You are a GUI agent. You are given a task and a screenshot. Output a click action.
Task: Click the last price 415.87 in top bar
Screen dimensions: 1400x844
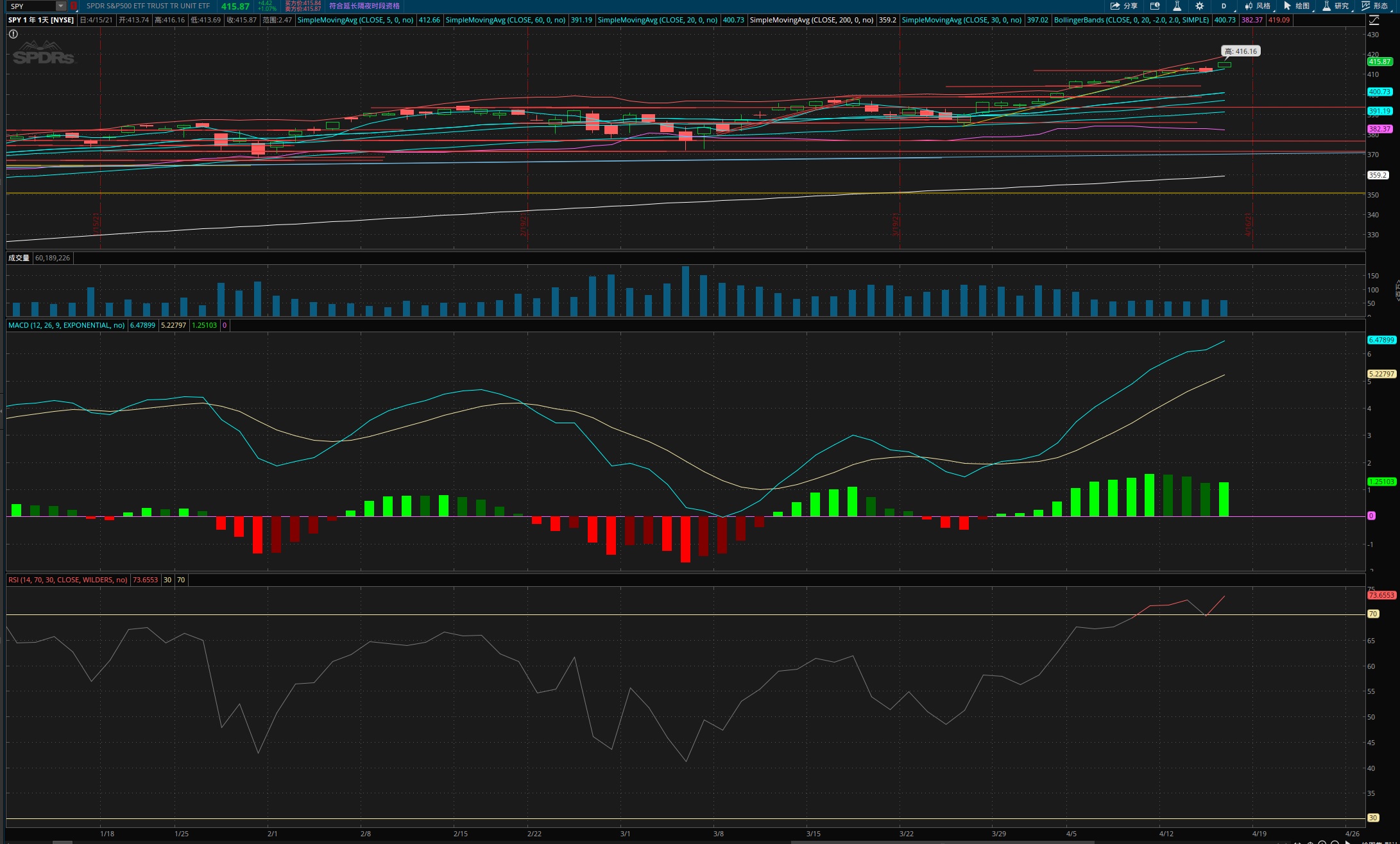235,6
